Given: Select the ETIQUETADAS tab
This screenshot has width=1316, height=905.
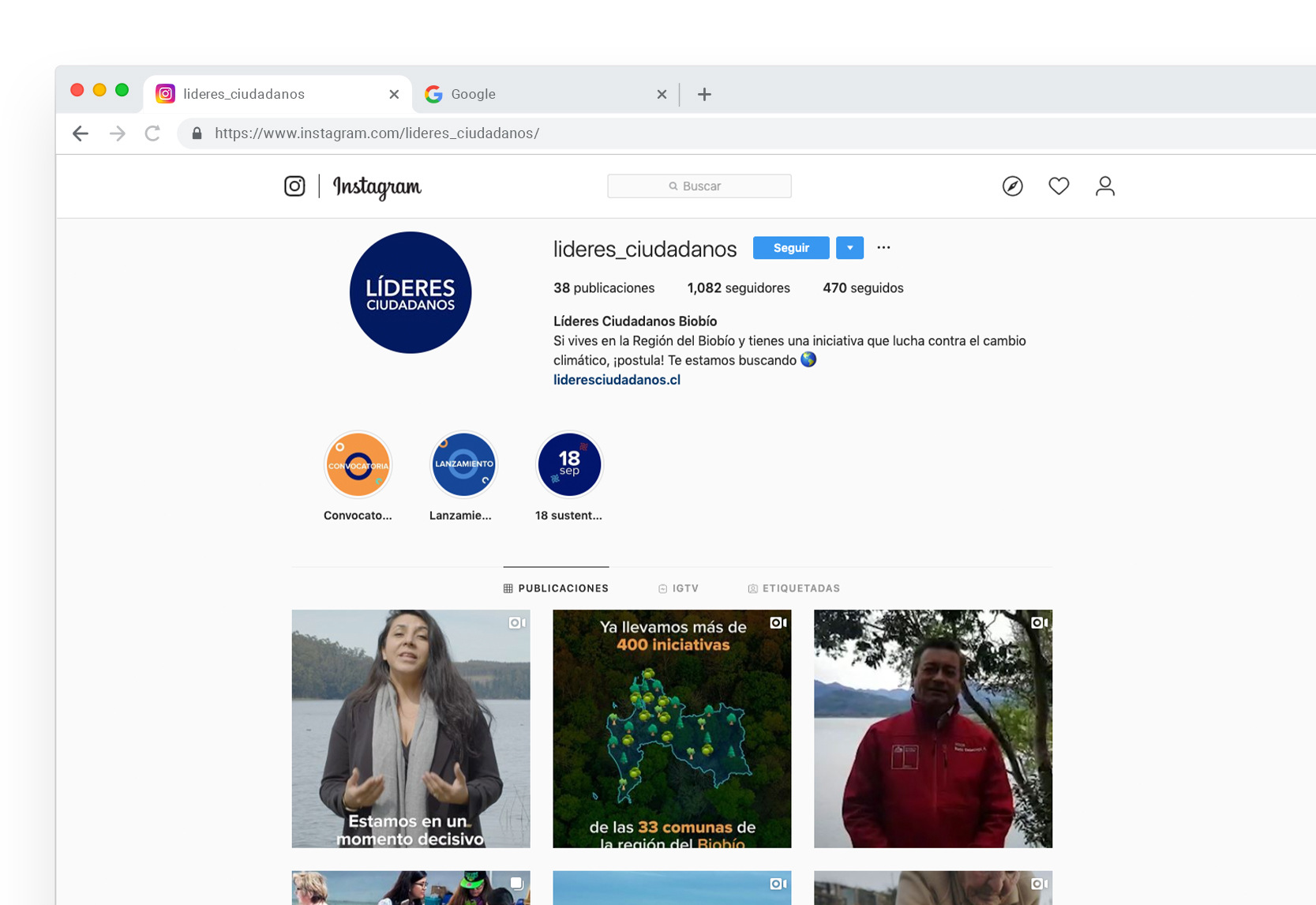Looking at the screenshot, I should point(793,588).
